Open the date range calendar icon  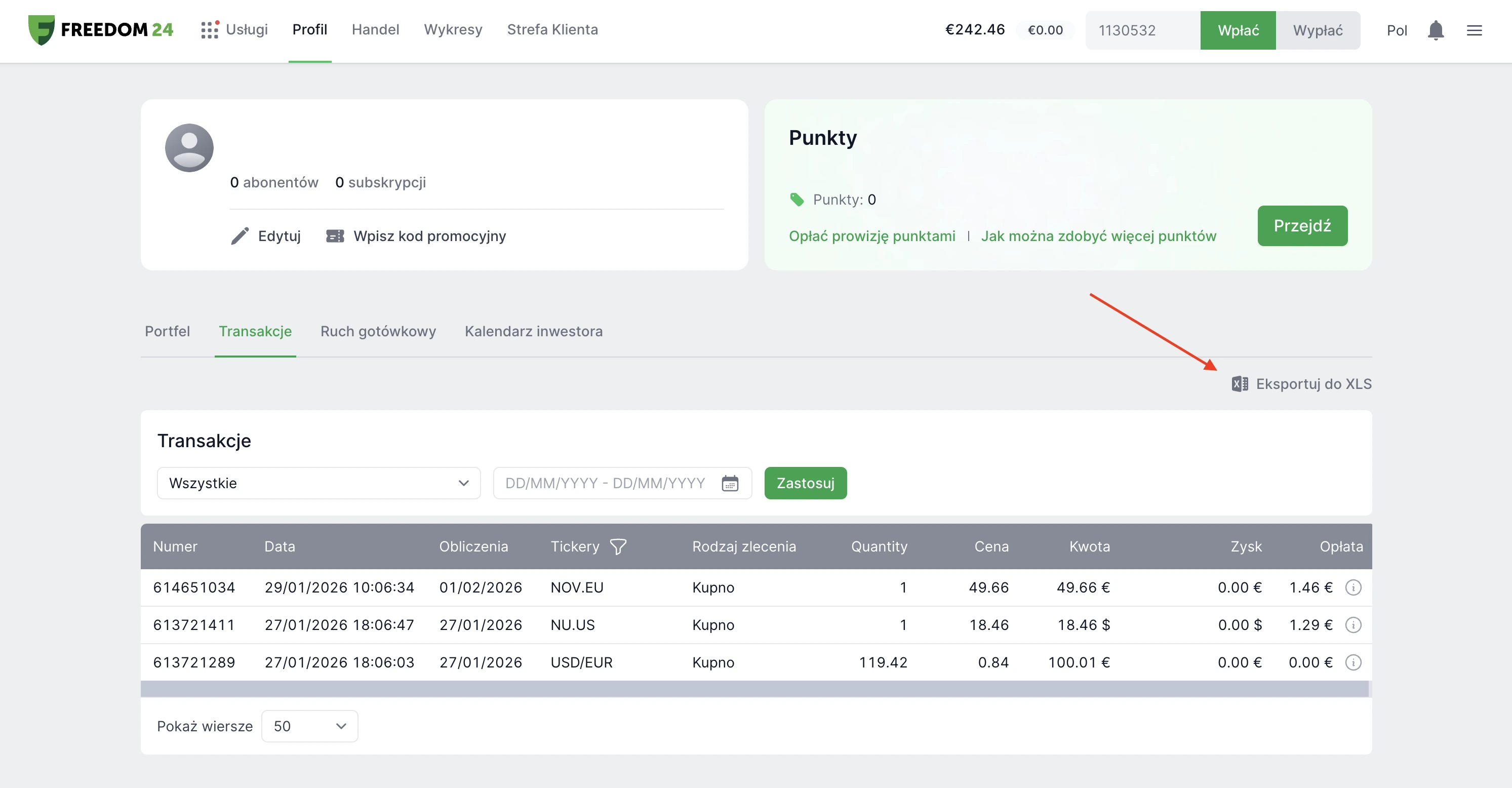click(730, 483)
